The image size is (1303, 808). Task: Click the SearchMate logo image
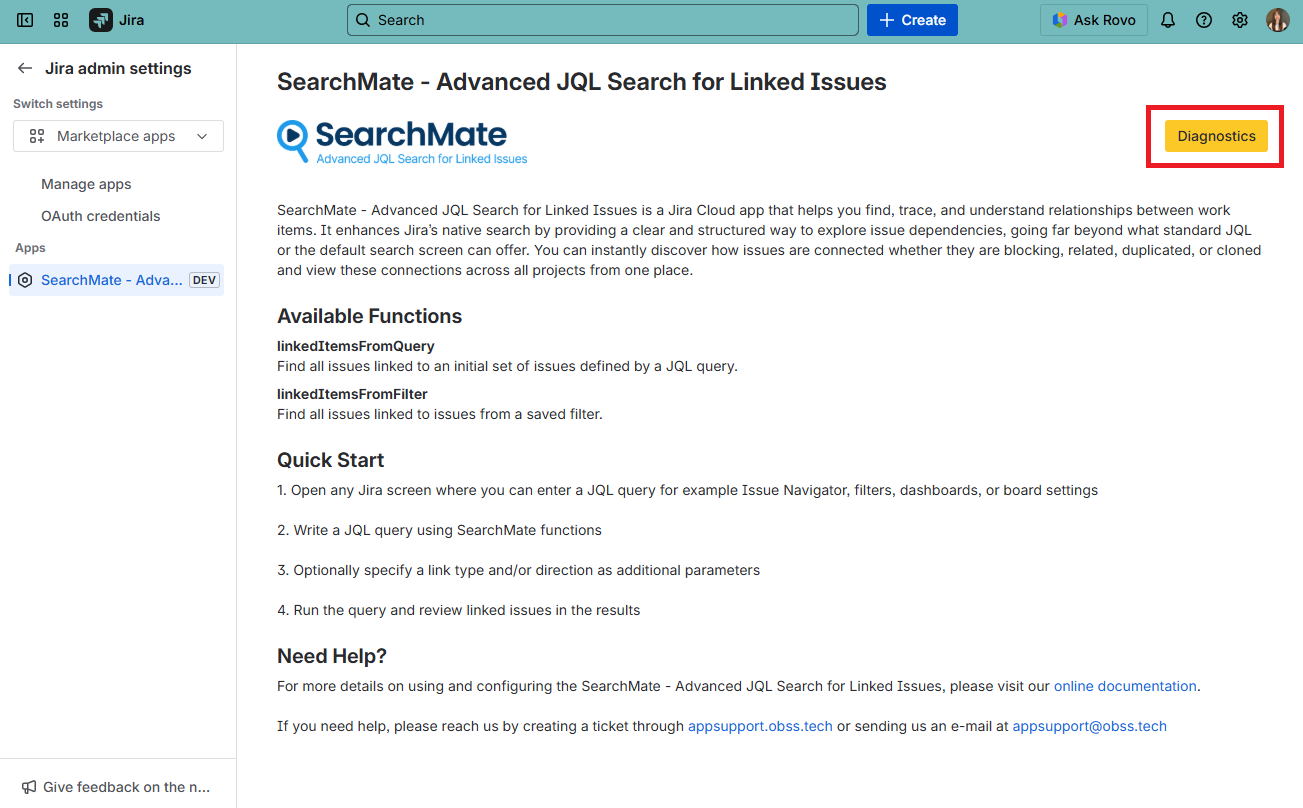click(401, 142)
